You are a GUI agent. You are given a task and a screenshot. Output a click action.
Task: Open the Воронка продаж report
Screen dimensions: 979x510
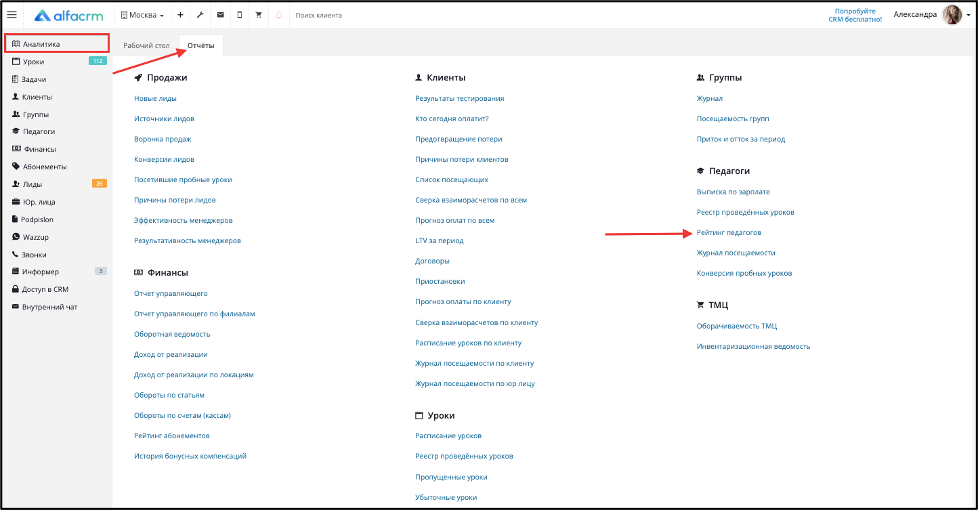pyautogui.click(x=162, y=139)
